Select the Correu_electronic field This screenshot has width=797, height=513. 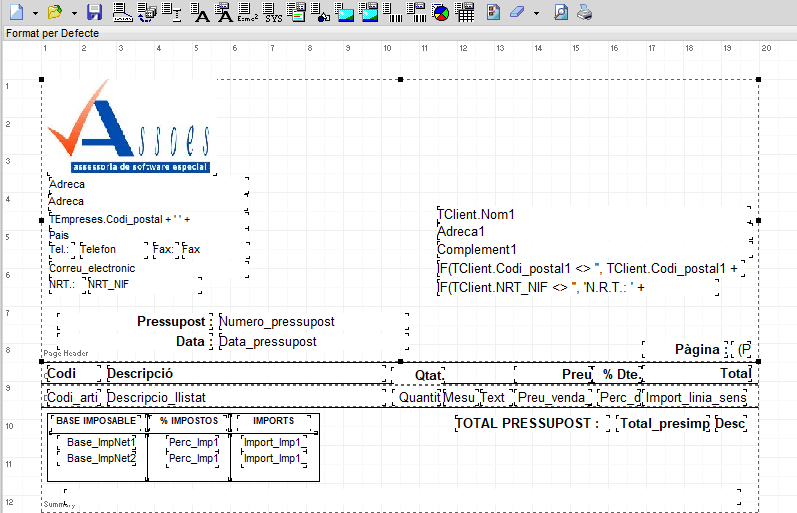(x=148, y=268)
